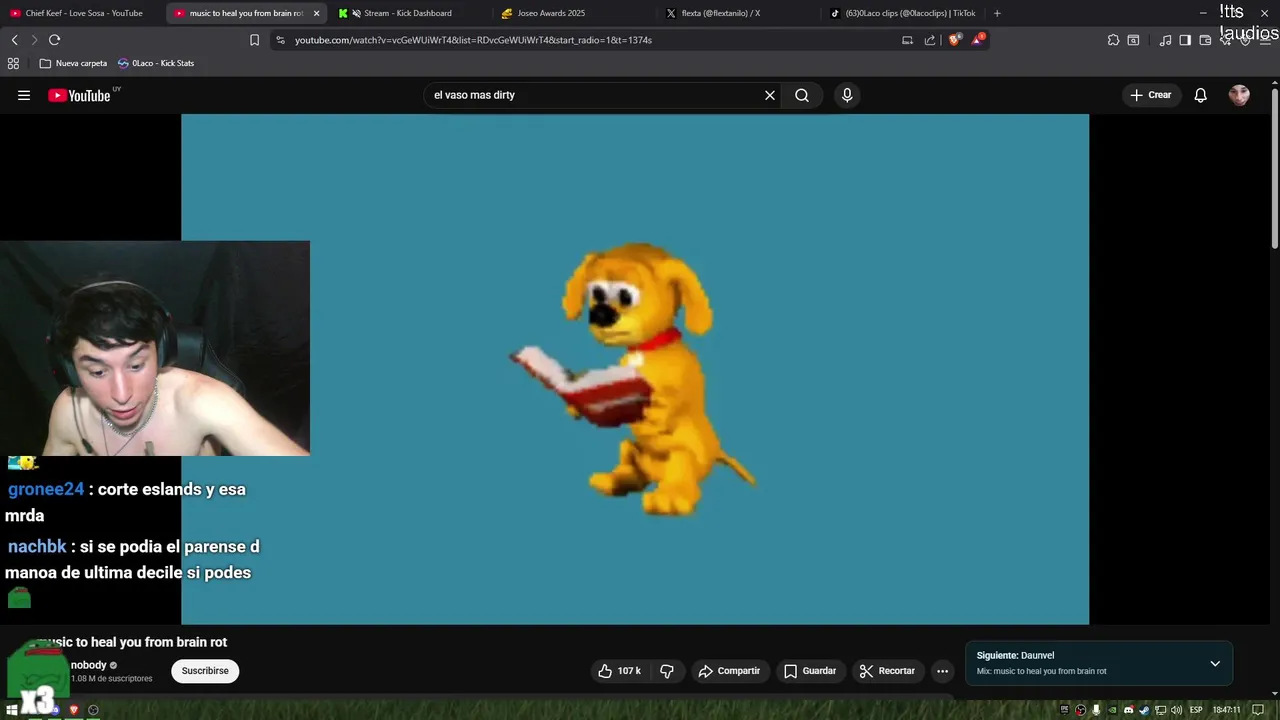Open the site information icon before URL

[x=280, y=40]
